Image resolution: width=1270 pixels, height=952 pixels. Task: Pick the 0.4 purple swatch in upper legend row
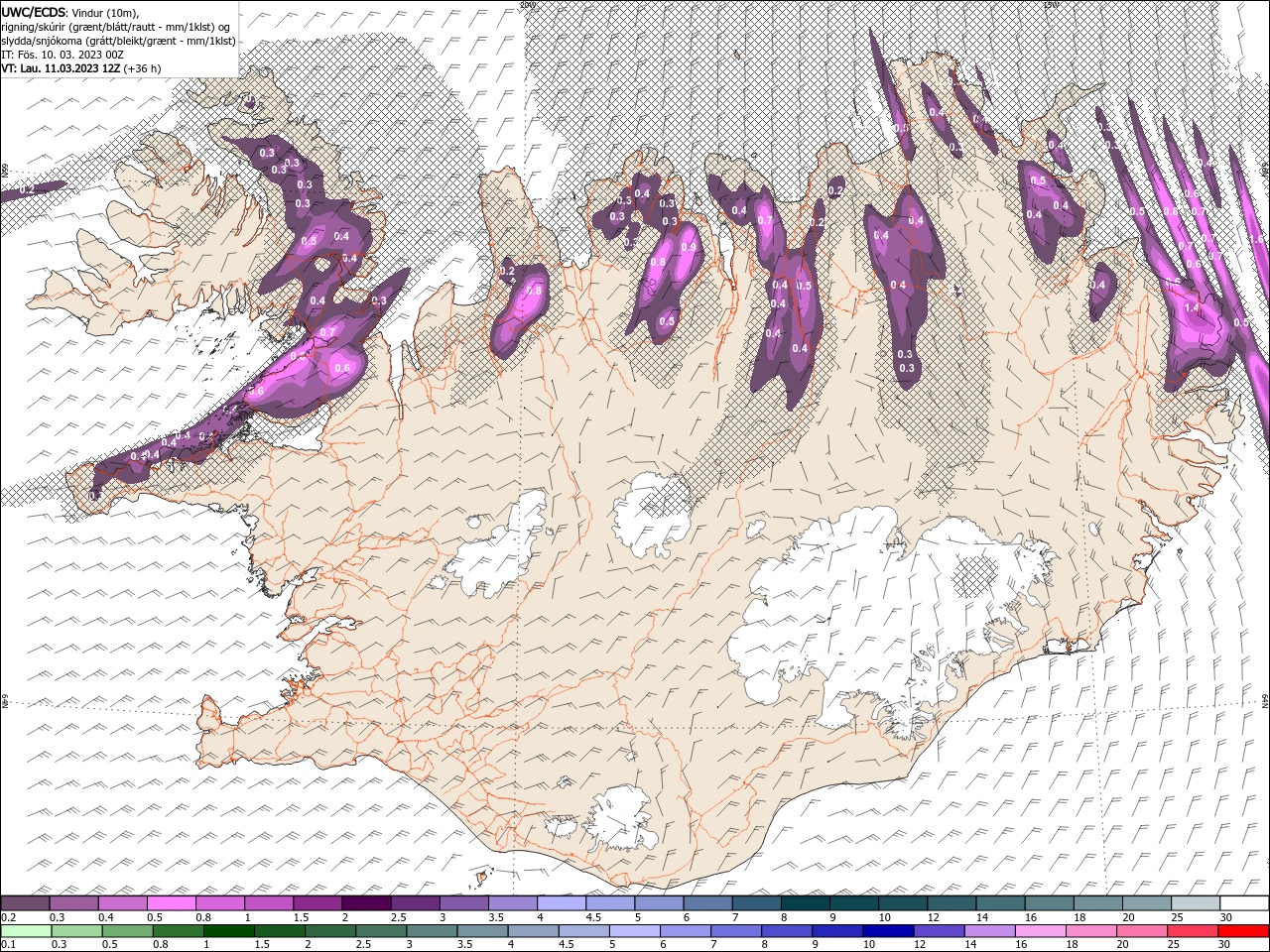(122, 903)
